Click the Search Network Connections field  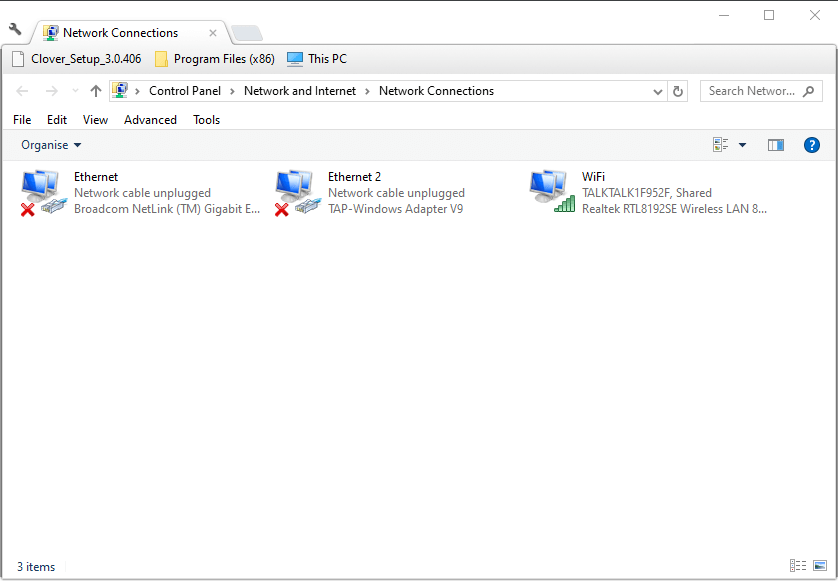[761, 91]
